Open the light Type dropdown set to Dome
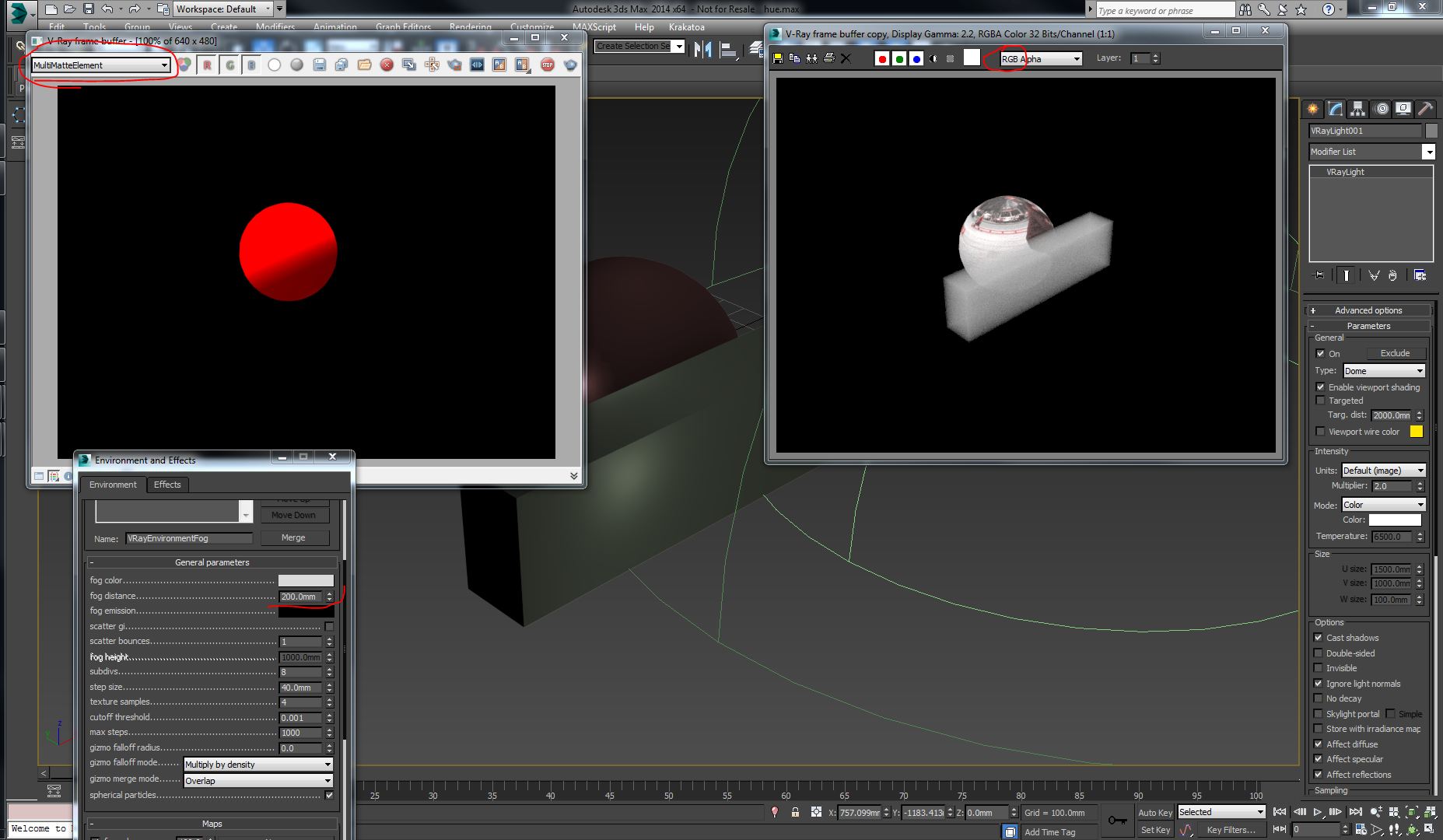 [x=1384, y=371]
